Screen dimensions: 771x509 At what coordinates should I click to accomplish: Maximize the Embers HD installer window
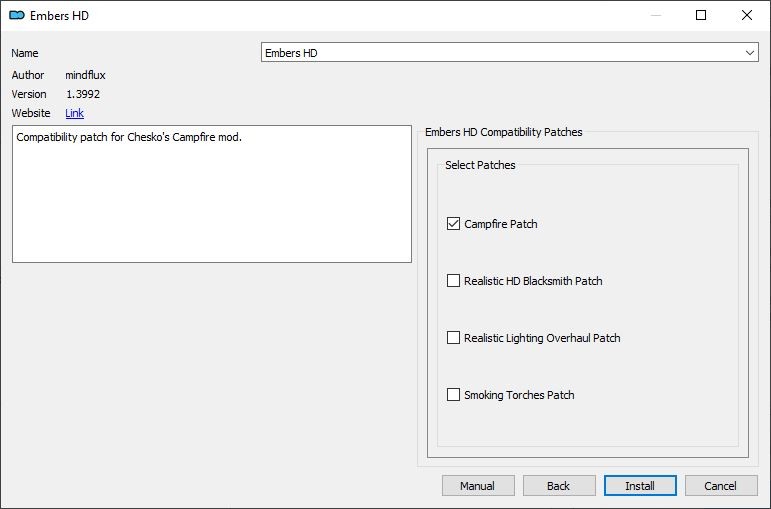[701, 15]
